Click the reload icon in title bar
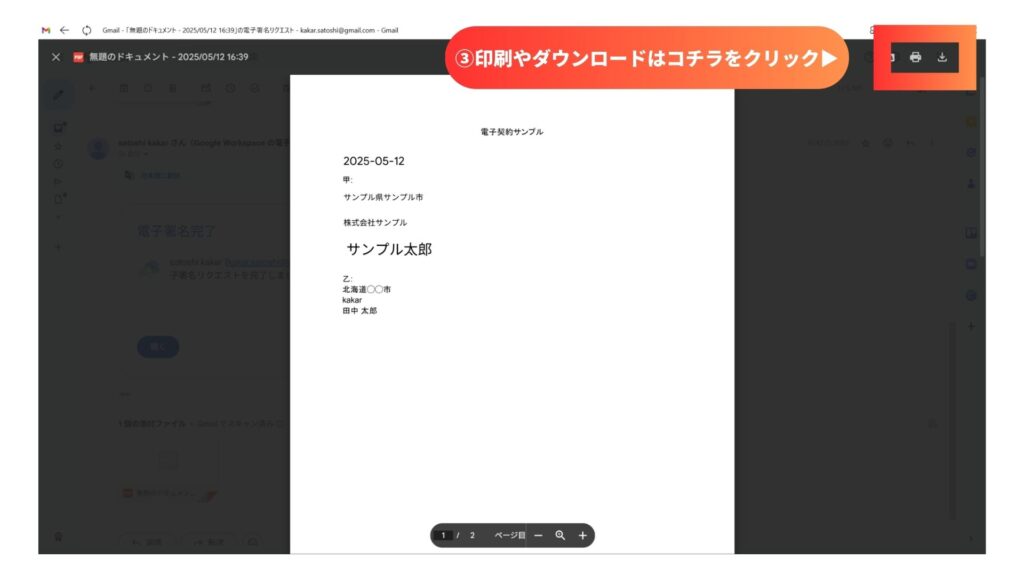Viewport: 1024px width, 576px height. tap(87, 30)
